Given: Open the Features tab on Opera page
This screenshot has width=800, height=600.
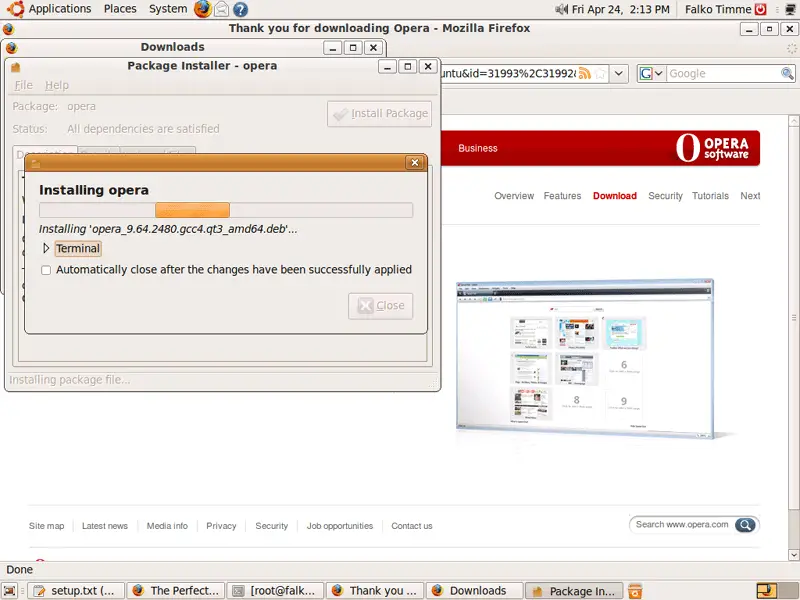Looking at the screenshot, I should click(x=562, y=196).
